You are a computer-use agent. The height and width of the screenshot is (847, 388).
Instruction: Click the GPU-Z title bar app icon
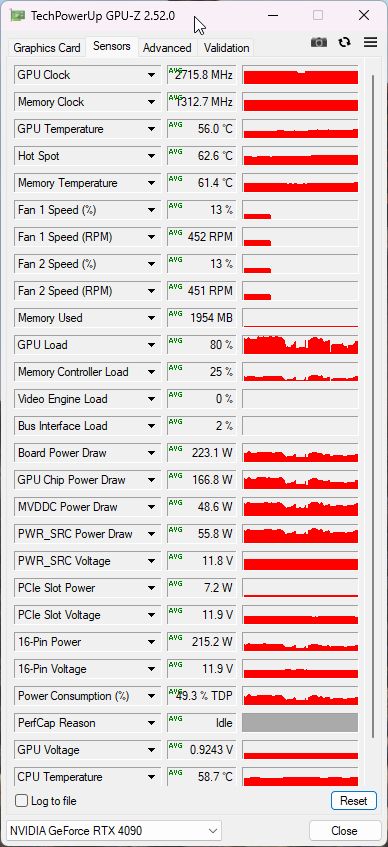pyautogui.click(x=17, y=16)
